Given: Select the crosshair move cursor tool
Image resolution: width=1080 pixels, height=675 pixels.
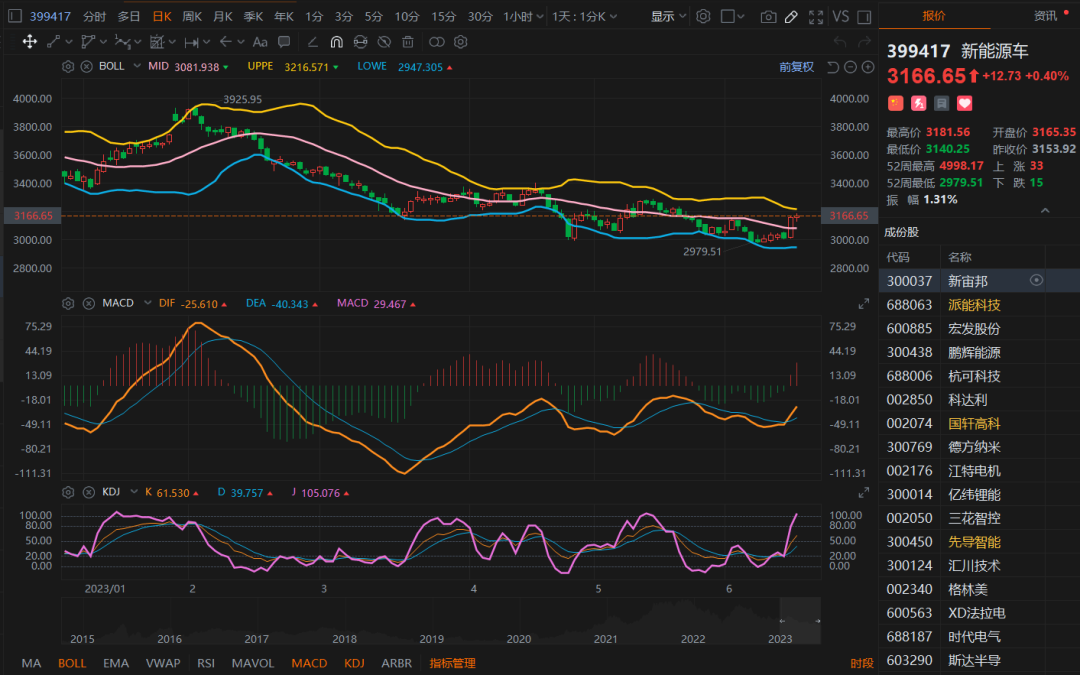Looking at the screenshot, I should 29,42.
